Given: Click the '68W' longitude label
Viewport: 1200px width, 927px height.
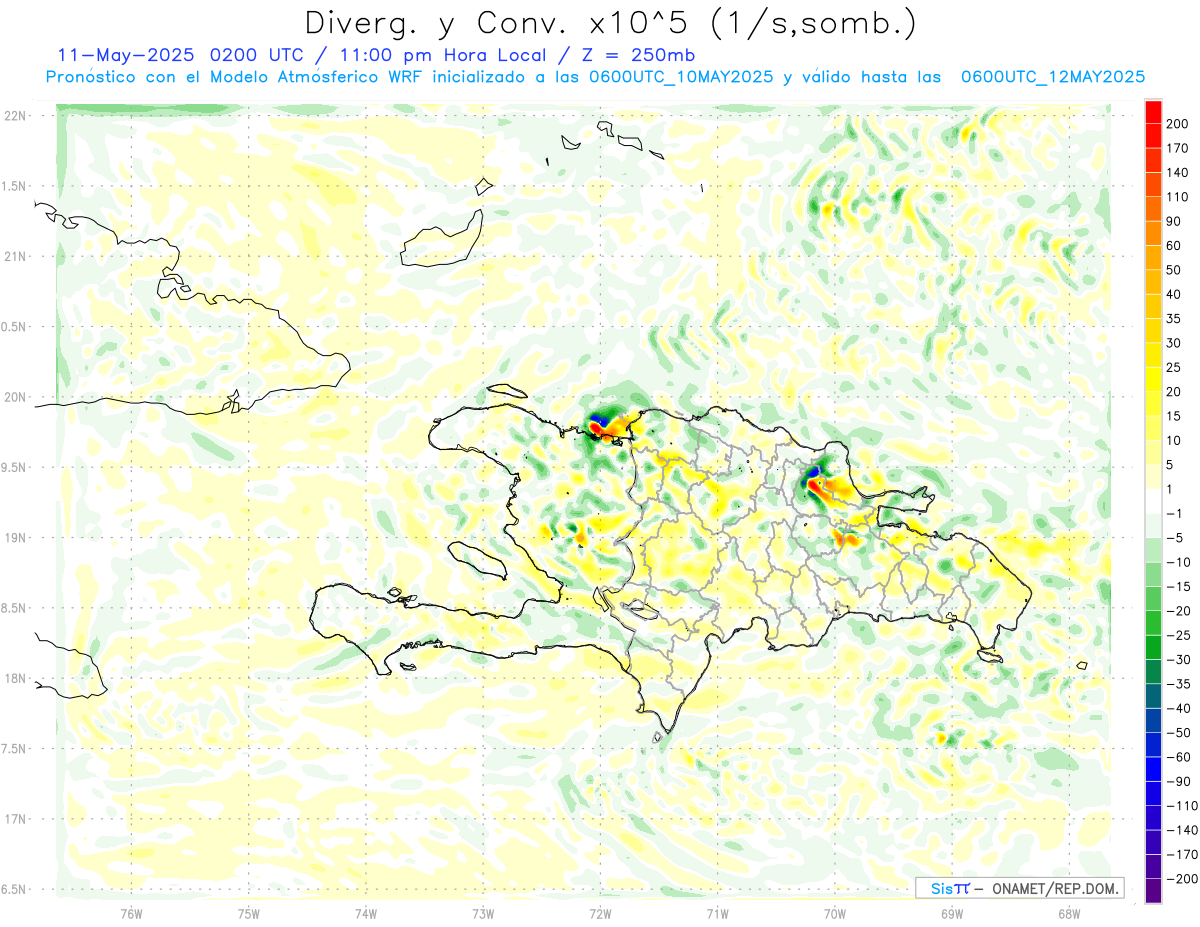Looking at the screenshot, I should (1069, 913).
